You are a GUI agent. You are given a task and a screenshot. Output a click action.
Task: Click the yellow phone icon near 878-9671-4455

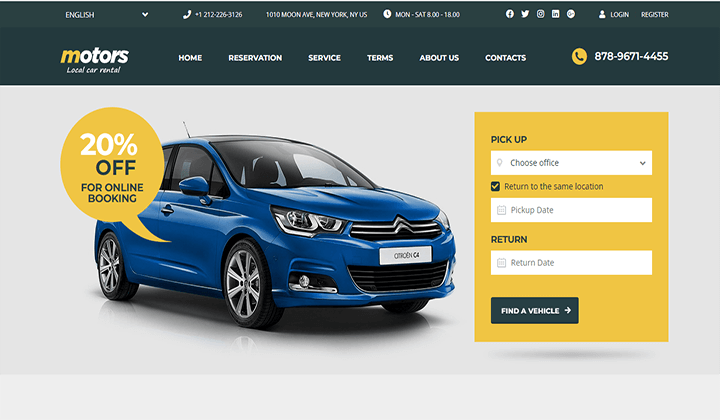[579, 56]
